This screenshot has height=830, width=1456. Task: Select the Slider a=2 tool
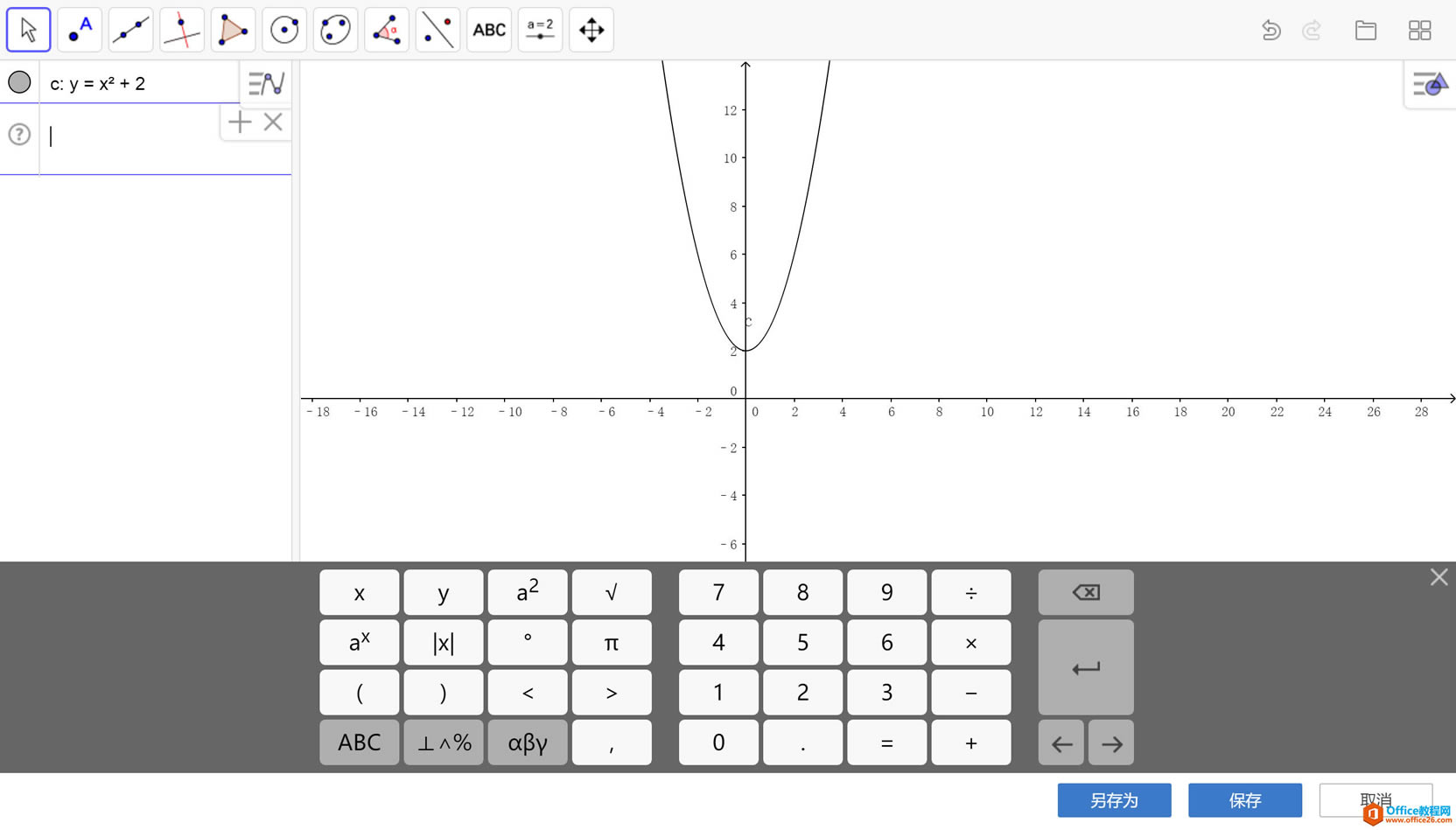[x=540, y=30]
